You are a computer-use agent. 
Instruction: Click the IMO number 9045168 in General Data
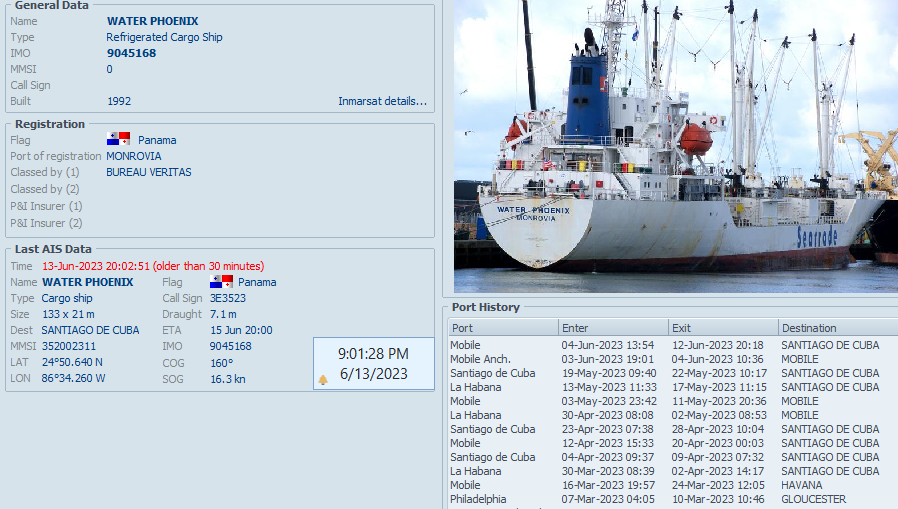(x=131, y=53)
